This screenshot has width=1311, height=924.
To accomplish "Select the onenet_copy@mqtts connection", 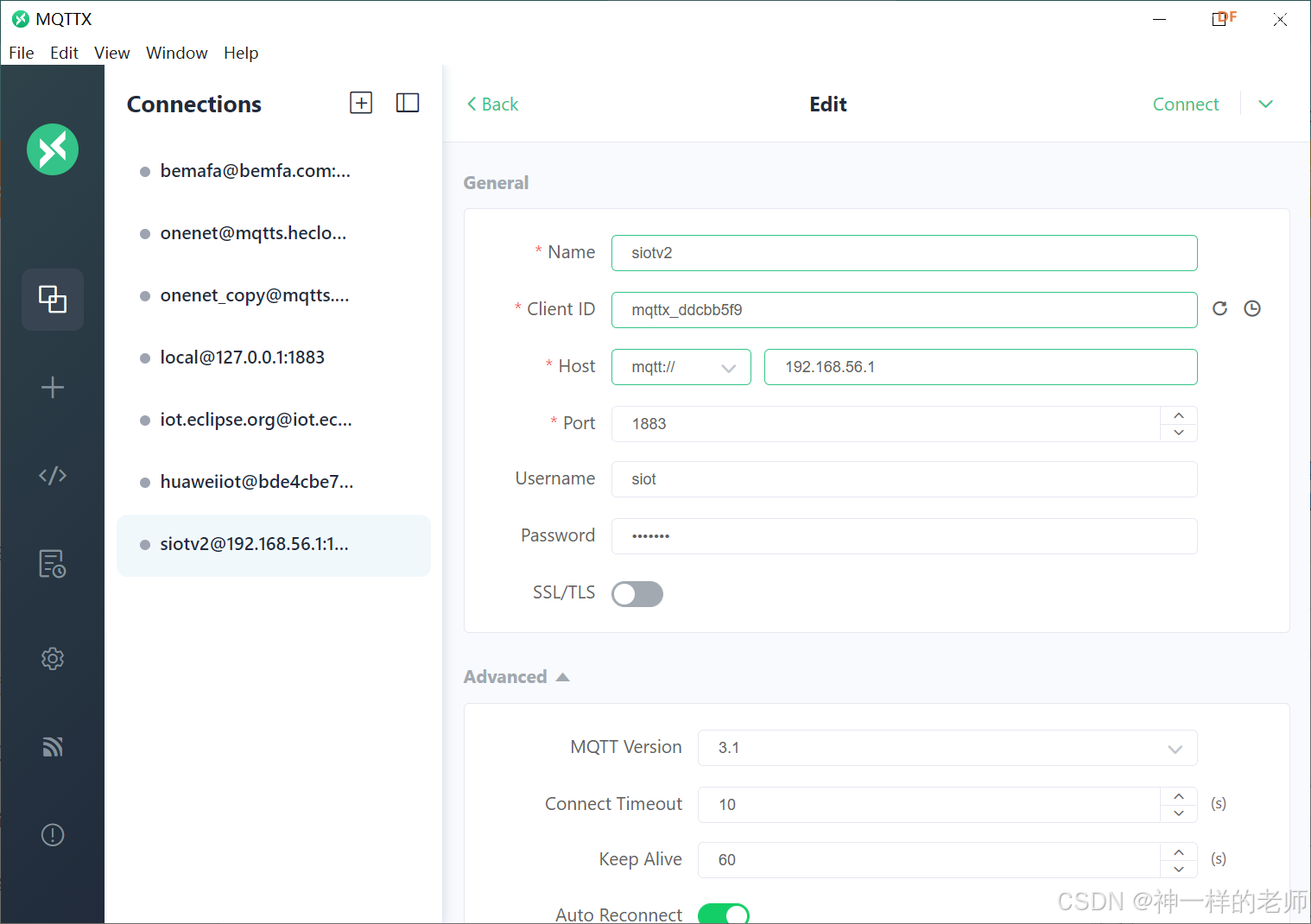I will pyautogui.click(x=274, y=295).
